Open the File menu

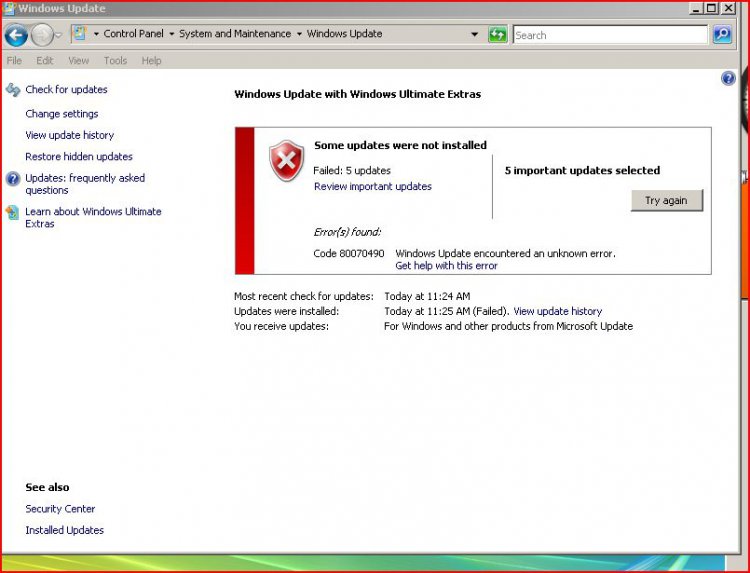15,61
